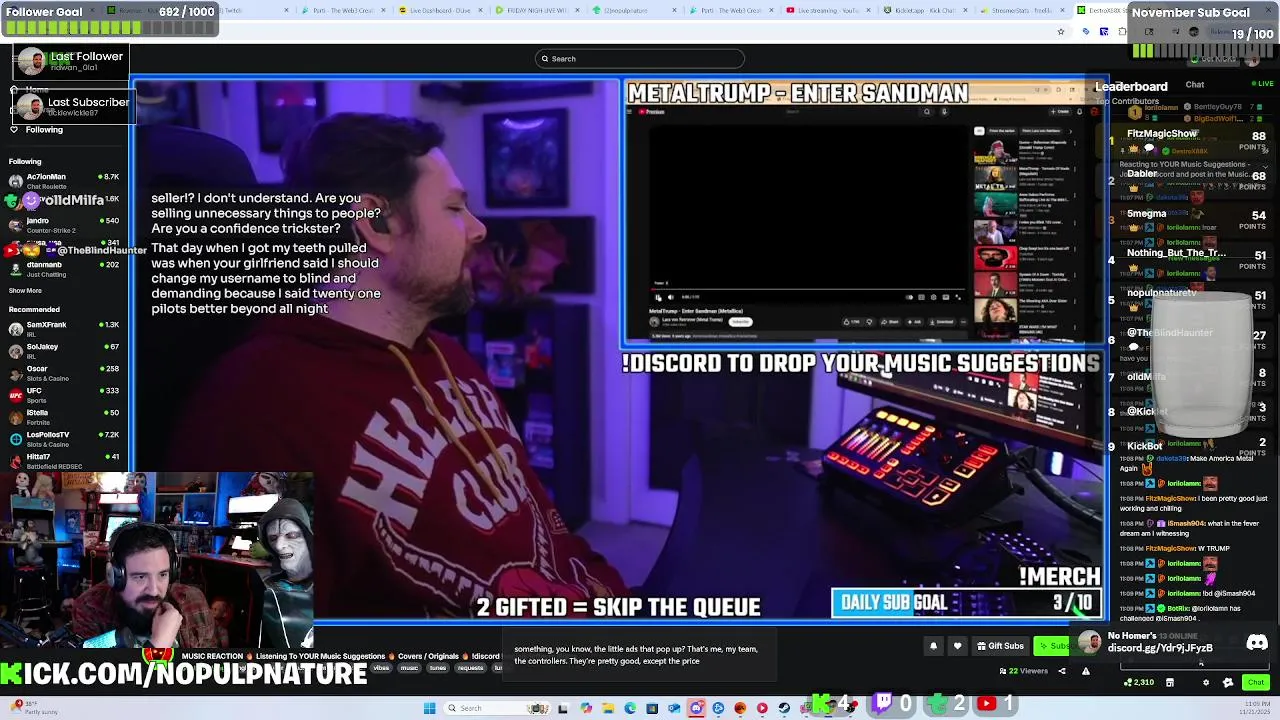This screenshot has height=720, width=1280.
Task: Open the shop icon beside points balance
Action: [x=1169, y=683]
